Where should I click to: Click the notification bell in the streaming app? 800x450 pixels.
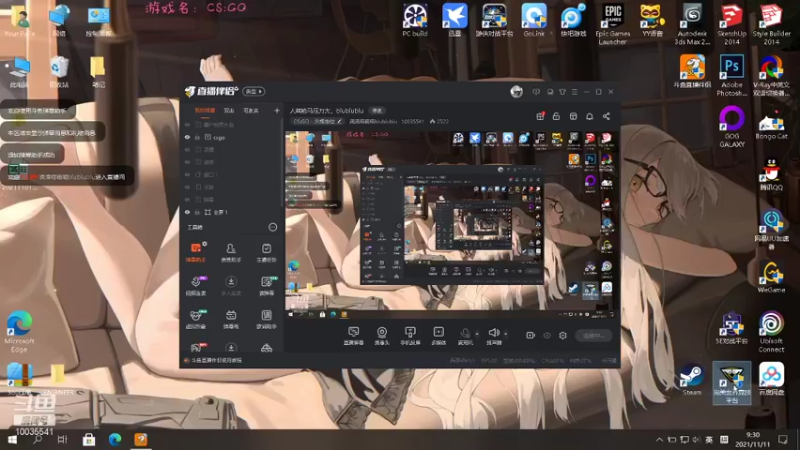tap(589, 116)
